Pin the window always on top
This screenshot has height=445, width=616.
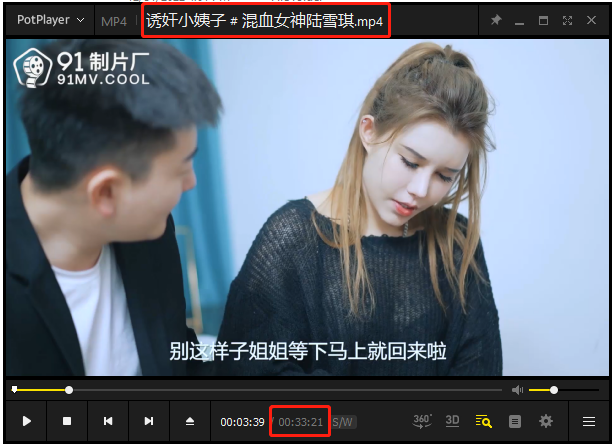496,20
